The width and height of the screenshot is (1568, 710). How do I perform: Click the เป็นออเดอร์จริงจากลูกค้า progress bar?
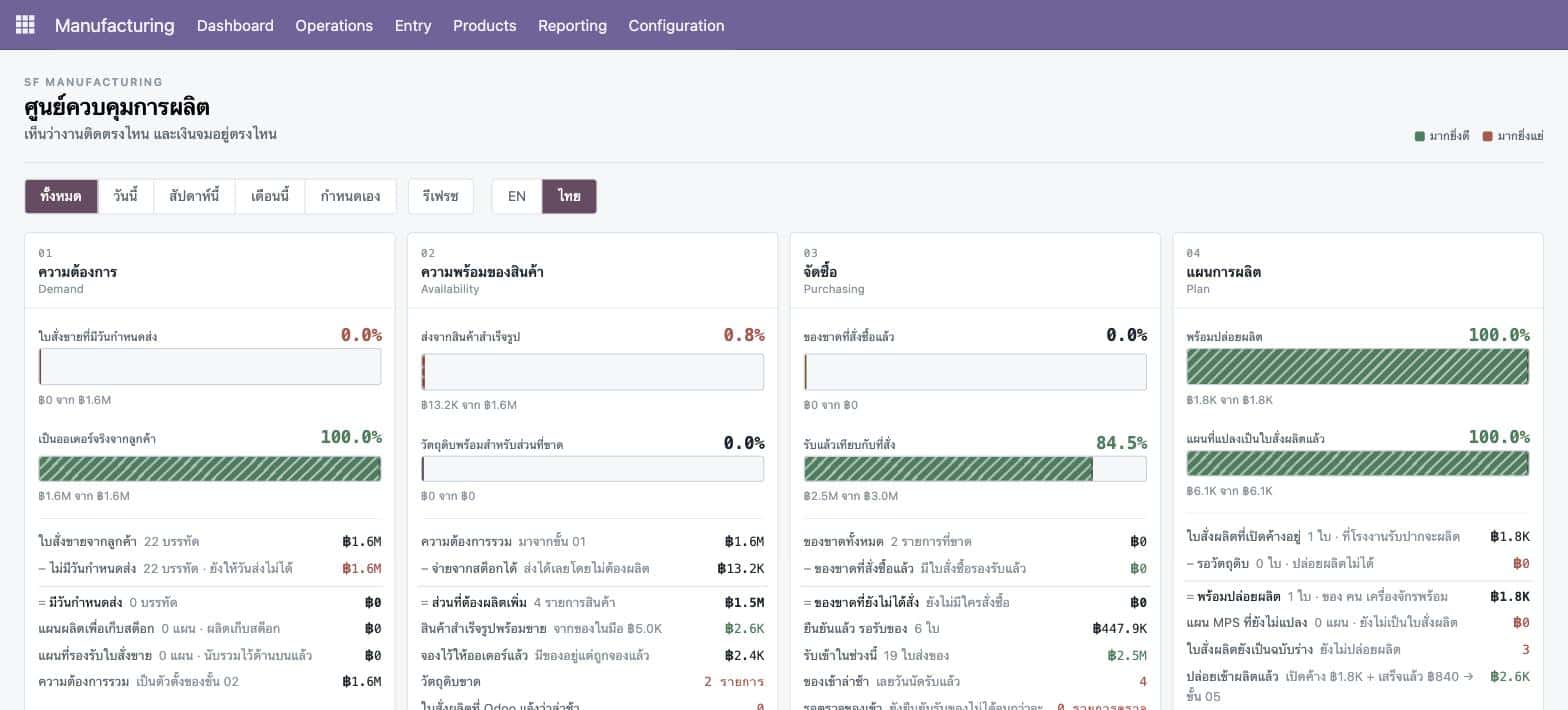pyautogui.click(x=210, y=469)
